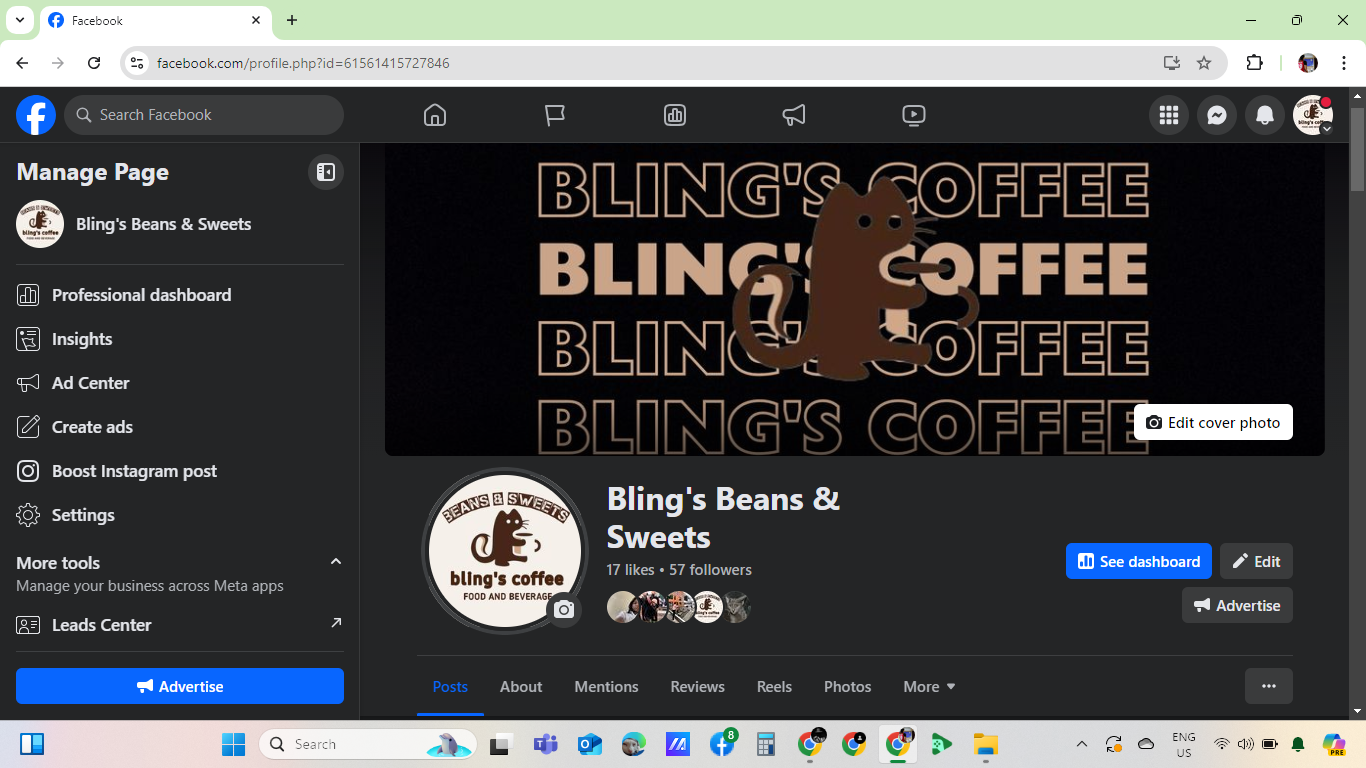Click Edit cover photo button

tap(1213, 422)
